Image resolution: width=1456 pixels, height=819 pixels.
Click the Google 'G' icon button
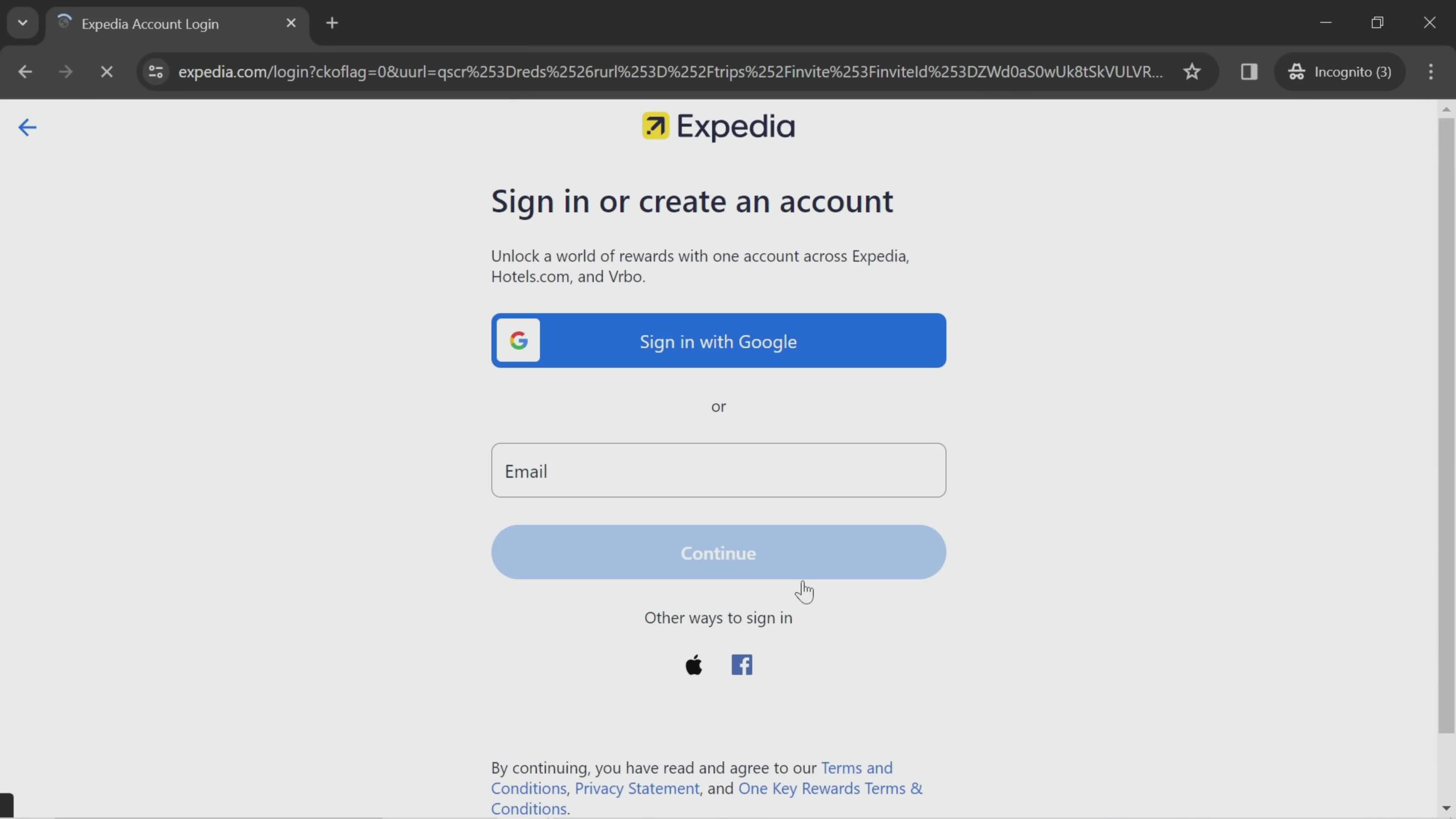(x=520, y=341)
